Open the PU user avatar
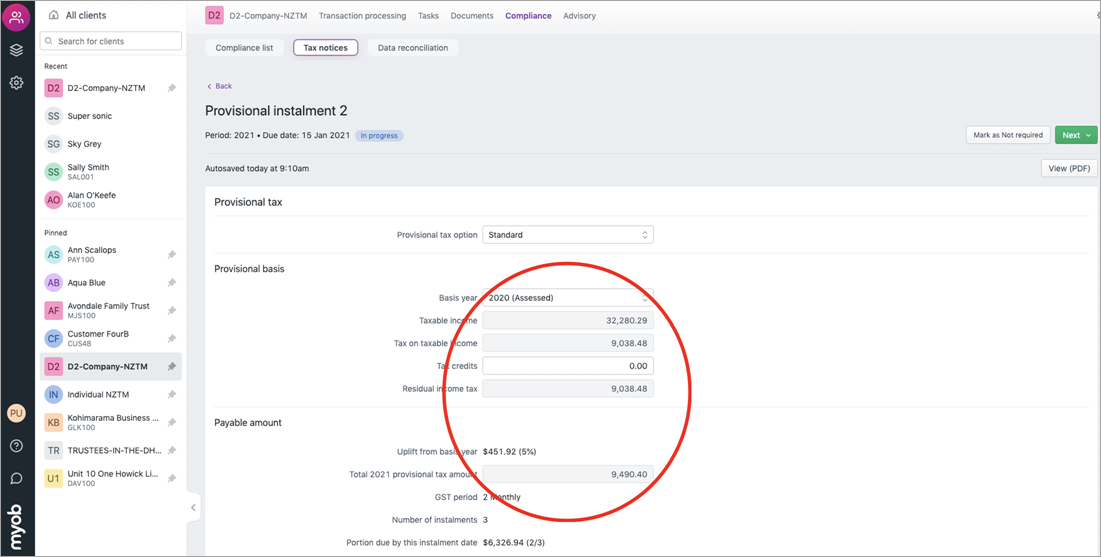This screenshot has width=1101, height=557. tap(16, 413)
